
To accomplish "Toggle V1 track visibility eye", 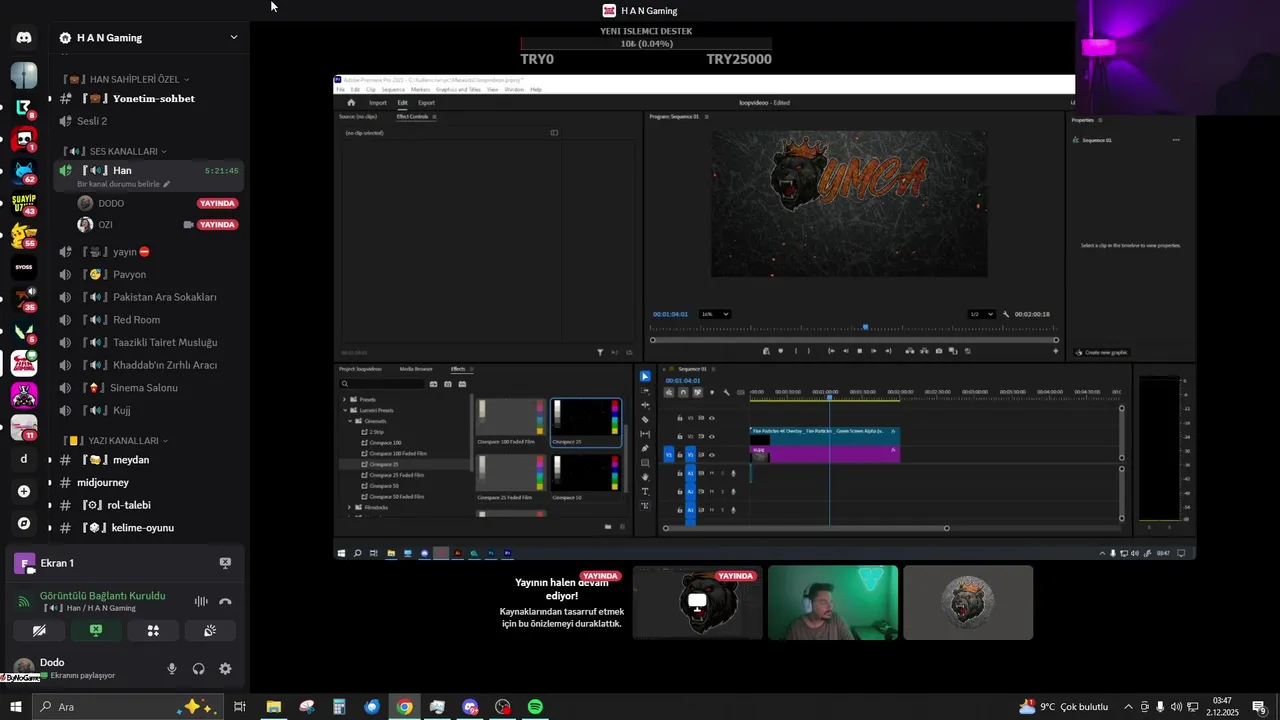I will coord(712,454).
